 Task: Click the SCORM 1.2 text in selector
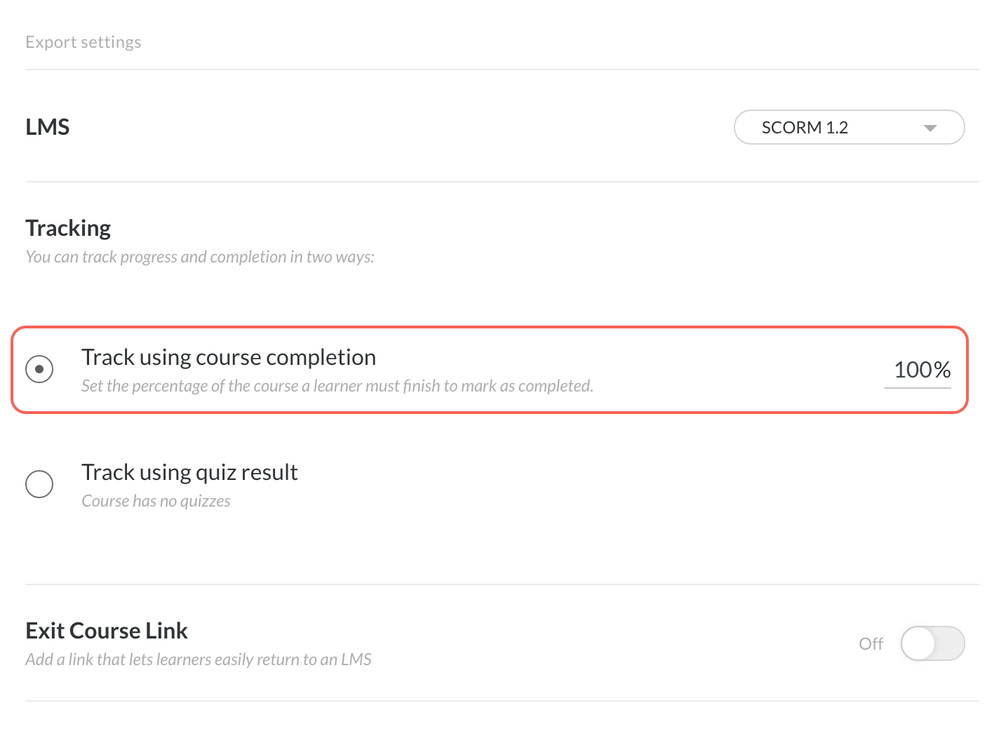(804, 128)
